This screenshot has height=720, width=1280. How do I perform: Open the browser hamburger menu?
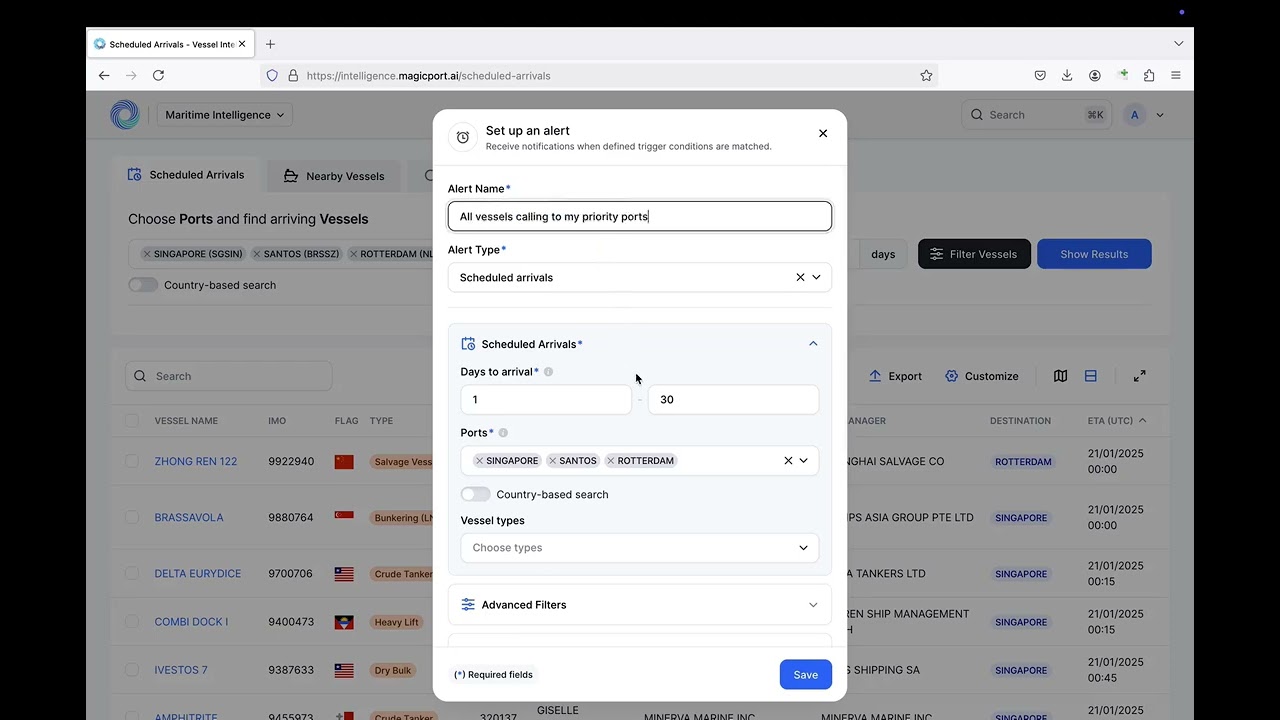click(x=1176, y=75)
